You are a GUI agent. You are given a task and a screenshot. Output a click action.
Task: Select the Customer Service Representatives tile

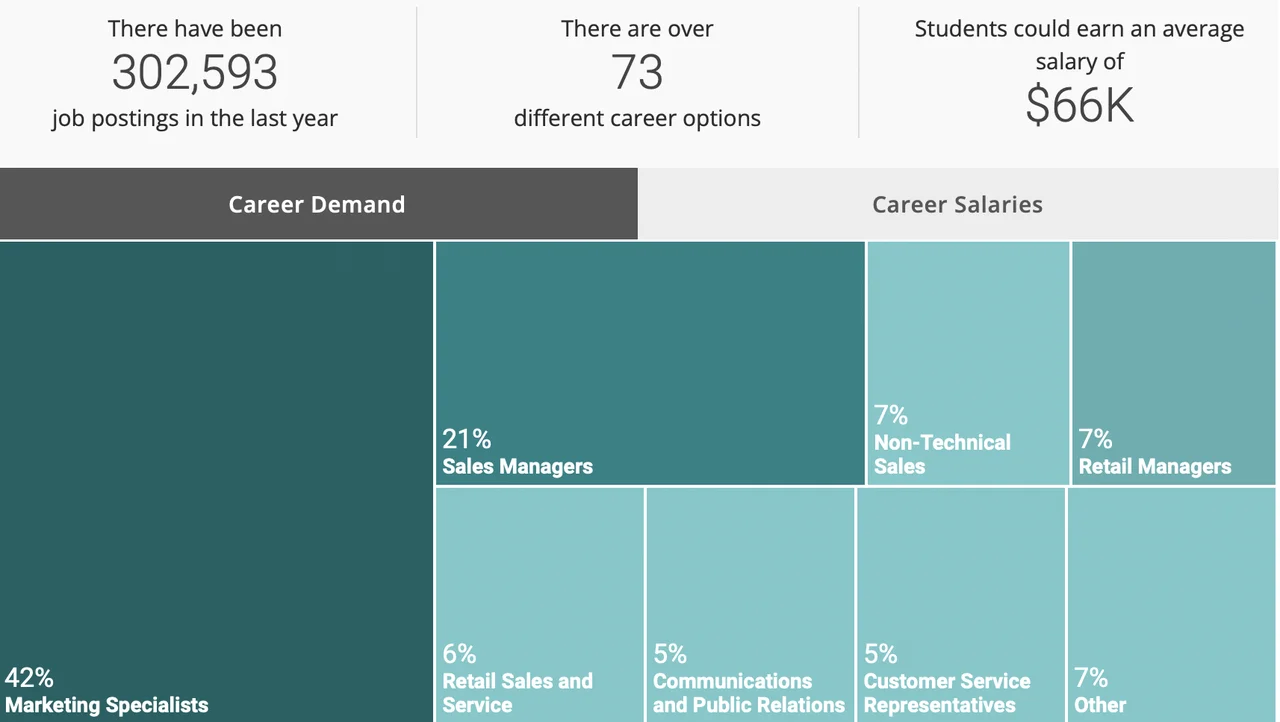[960, 603]
